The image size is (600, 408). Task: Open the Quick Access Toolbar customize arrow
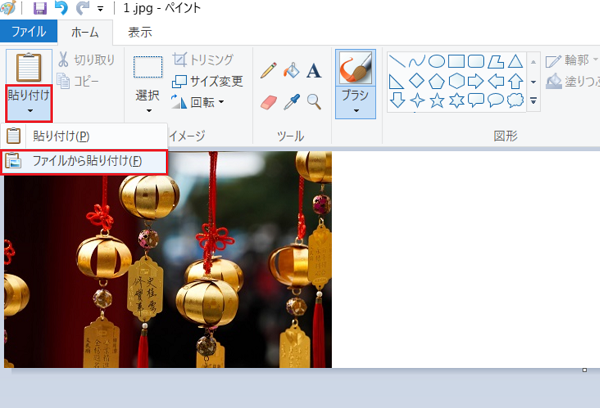tap(100, 9)
